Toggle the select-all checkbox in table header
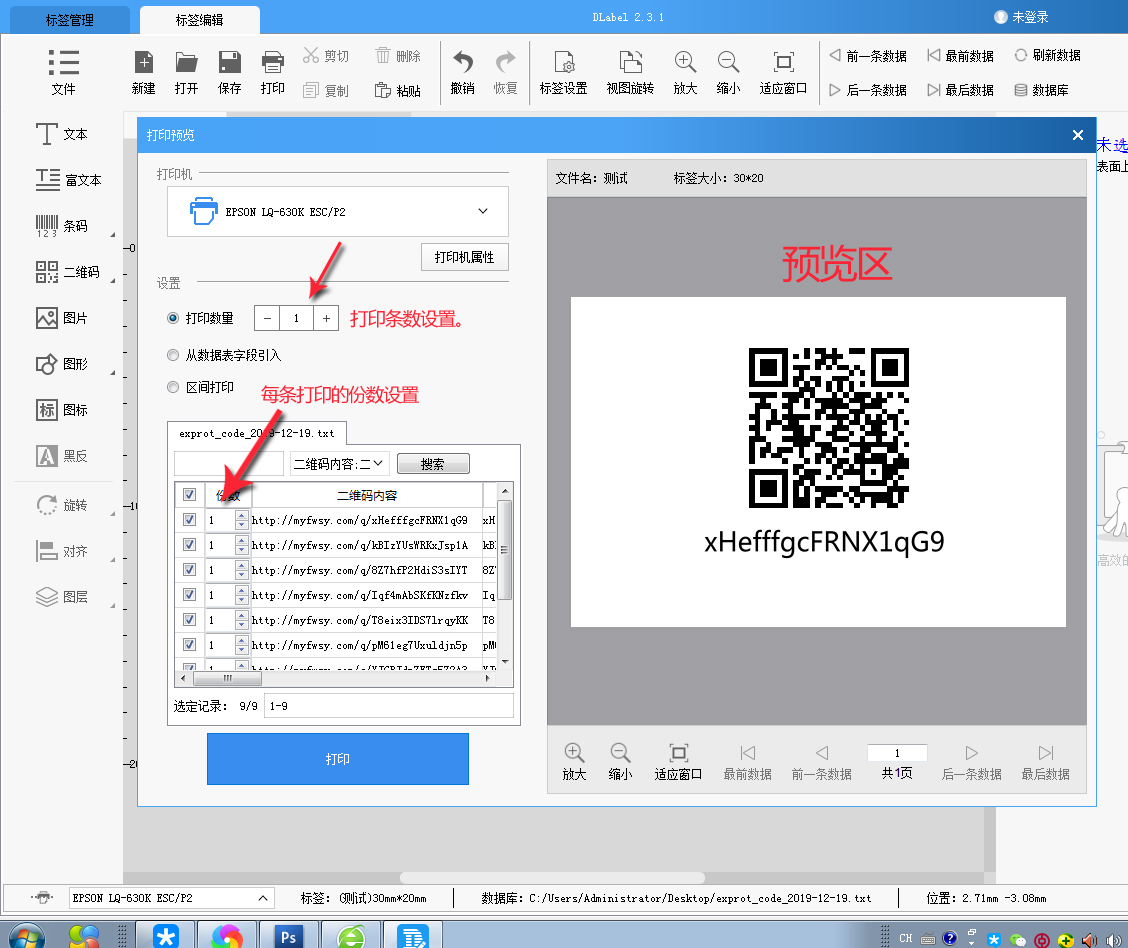The image size is (1128, 948). pyautogui.click(x=189, y=495)
